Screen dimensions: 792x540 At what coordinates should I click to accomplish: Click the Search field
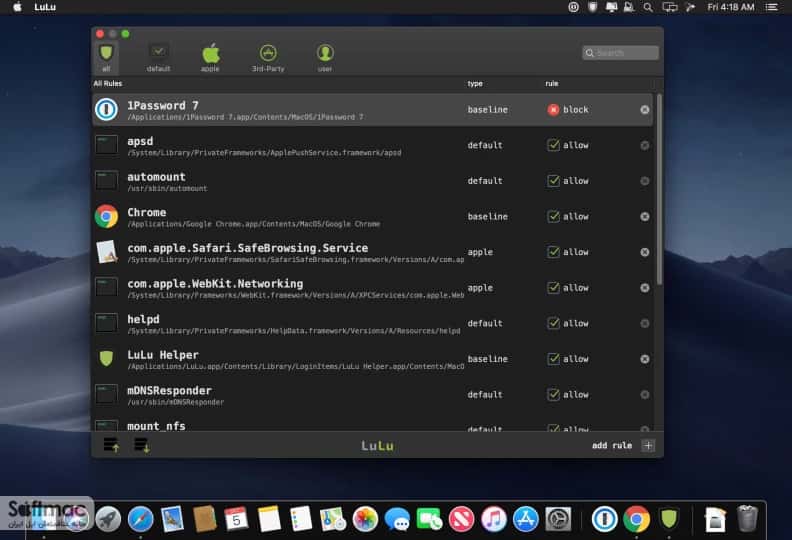click(x=620, y=53)
